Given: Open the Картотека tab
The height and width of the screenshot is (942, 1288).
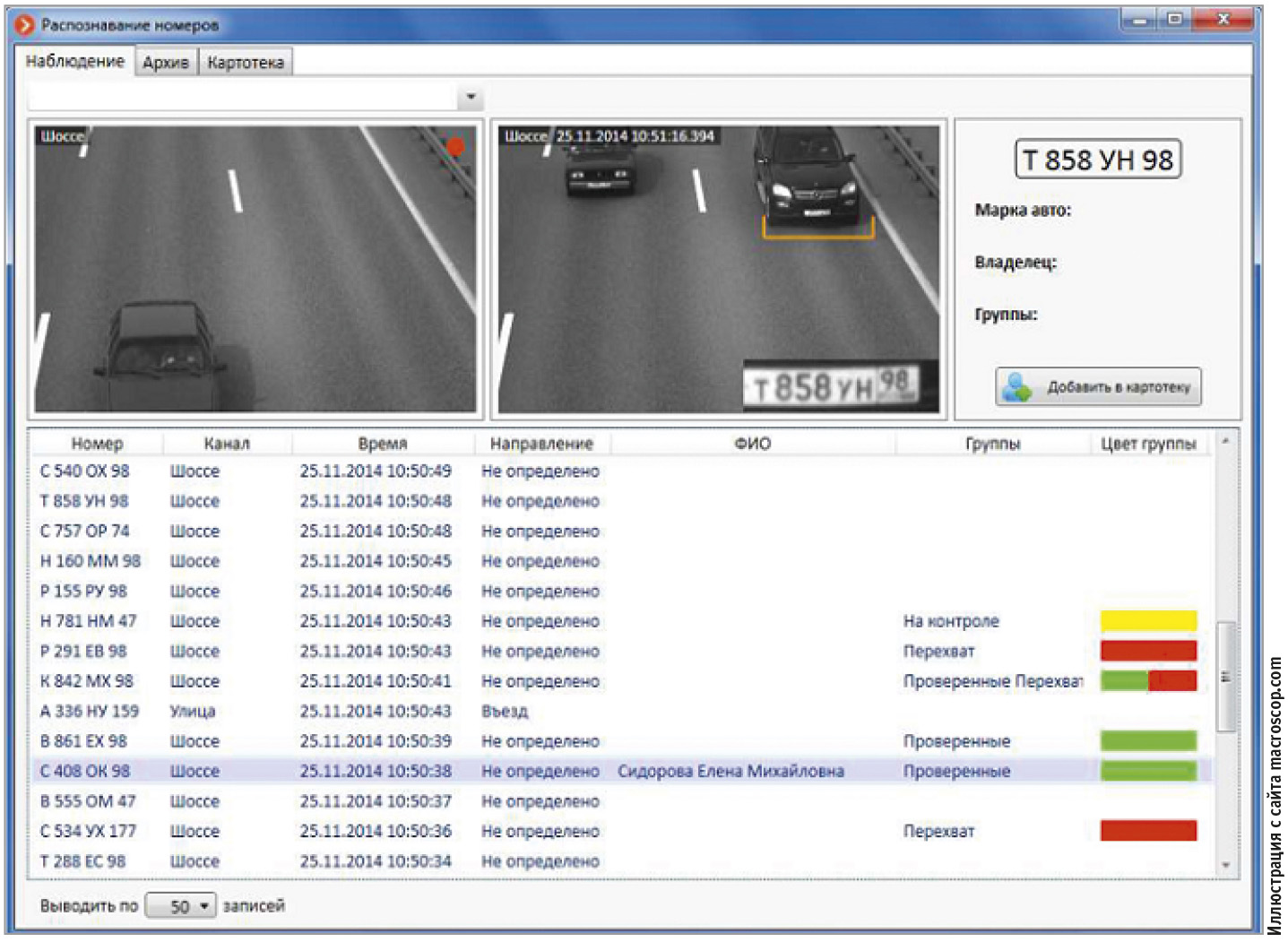Looking at the screenshot, I should (246, 62).
